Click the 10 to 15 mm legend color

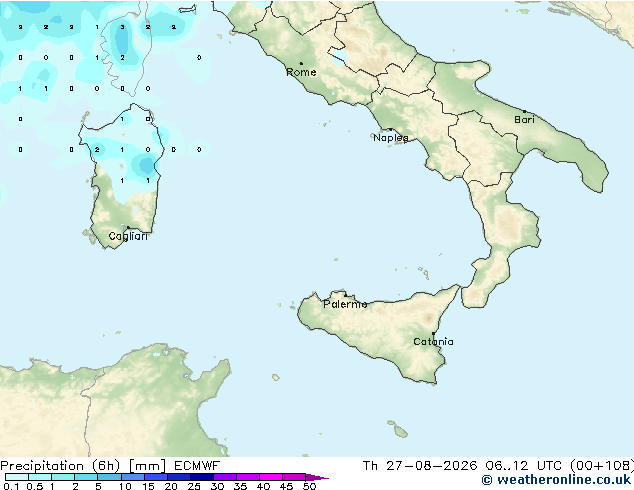click(x=132, y=477)
